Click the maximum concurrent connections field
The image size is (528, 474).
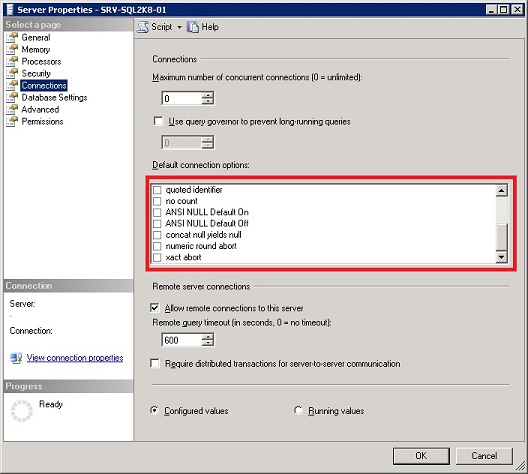point(182,98)
